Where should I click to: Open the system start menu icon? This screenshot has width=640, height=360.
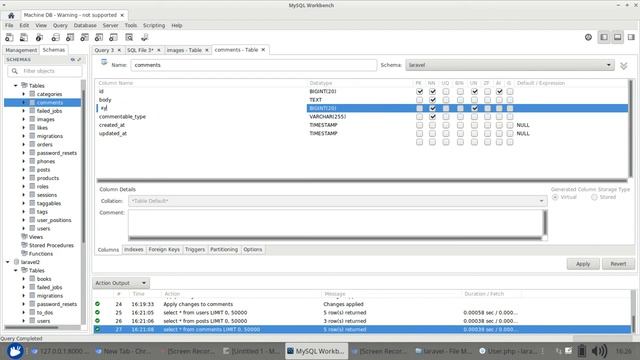point(15,351)
